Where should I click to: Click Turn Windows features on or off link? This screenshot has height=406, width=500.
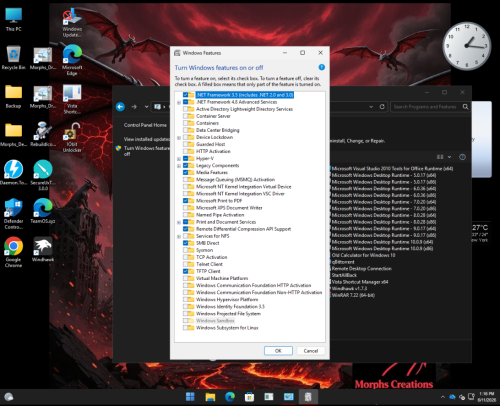(147, 151)
